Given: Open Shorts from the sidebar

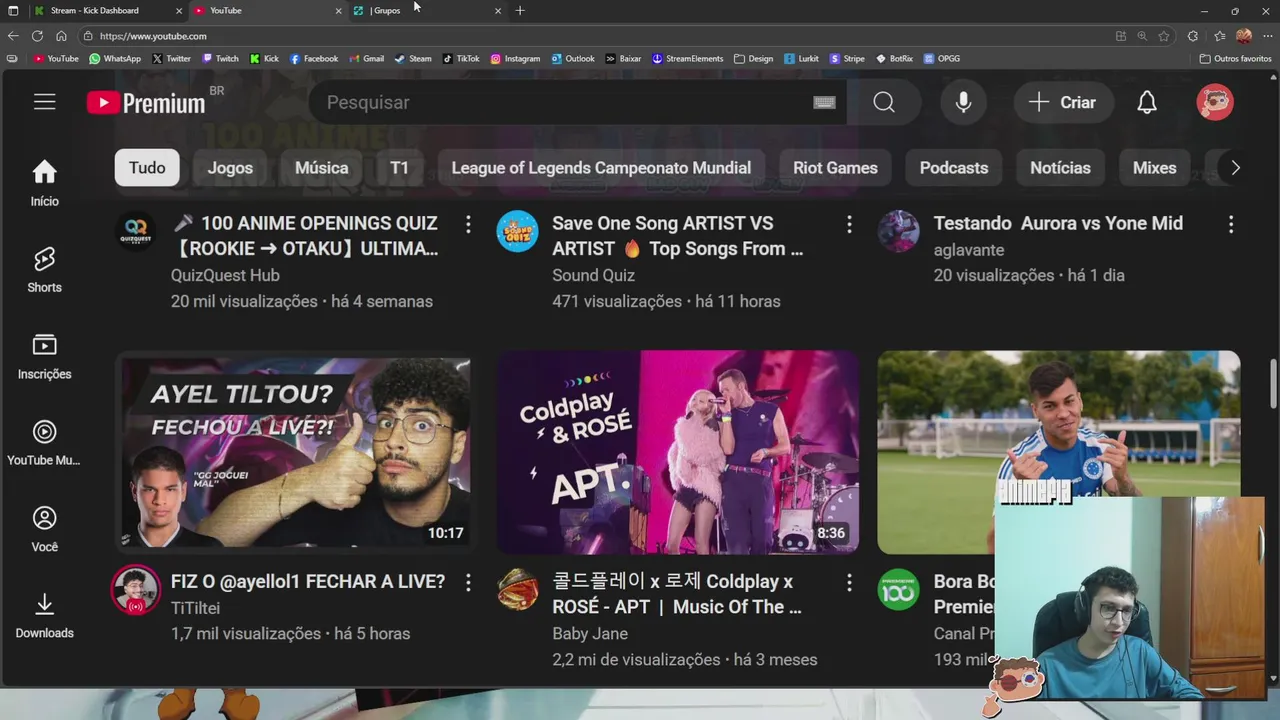Looking at the screenshot, I should [44, 270].
